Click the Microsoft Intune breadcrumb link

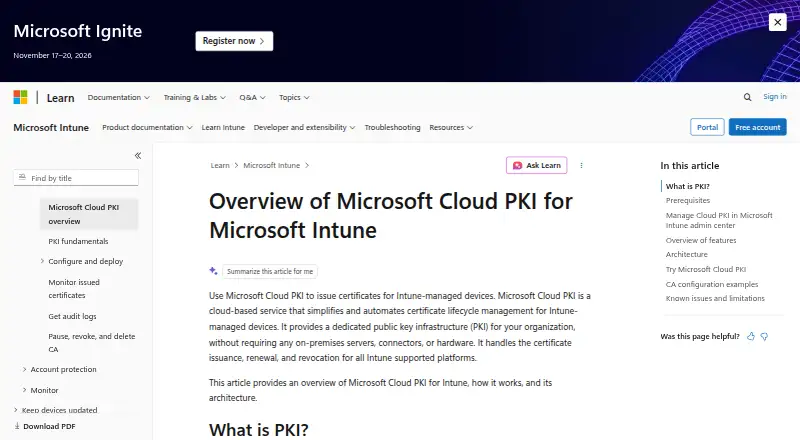point(271,165)
